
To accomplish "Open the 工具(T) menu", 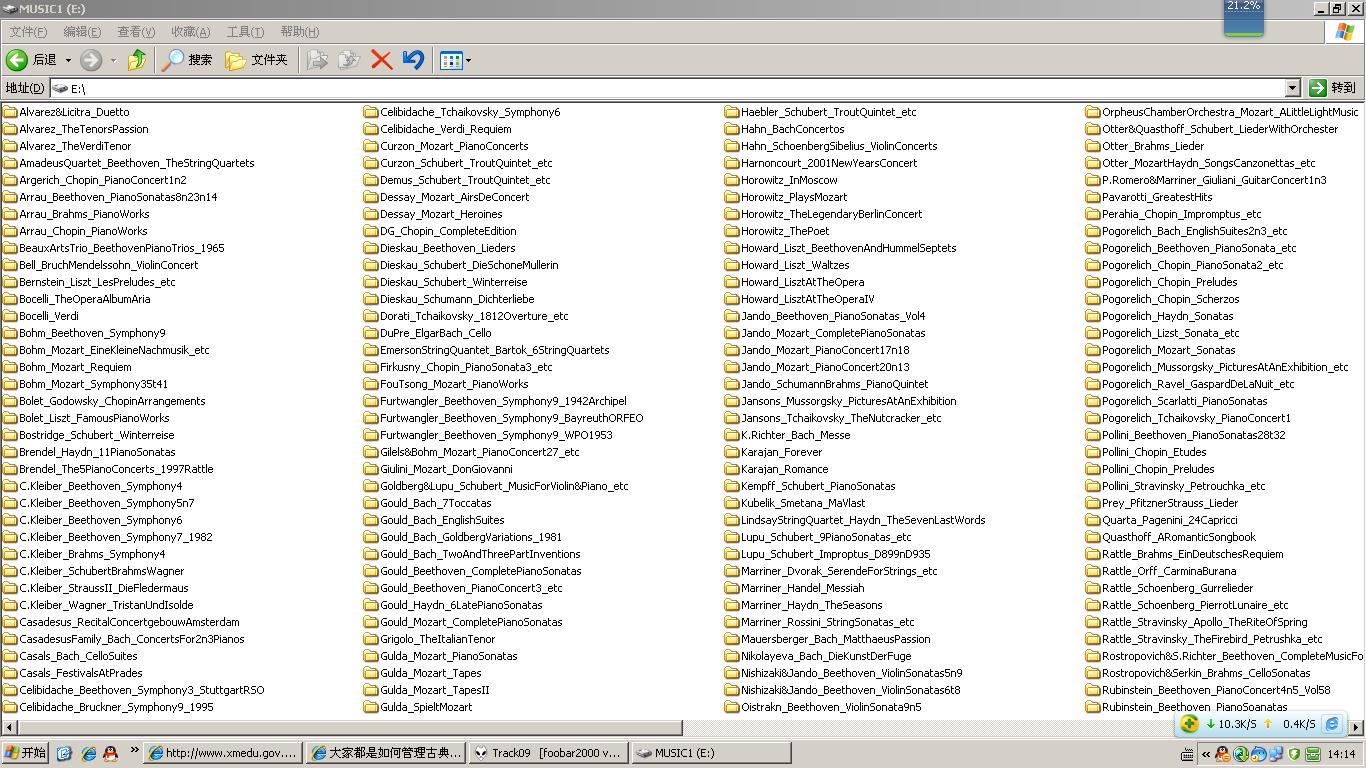I will (x=245, y=32).
